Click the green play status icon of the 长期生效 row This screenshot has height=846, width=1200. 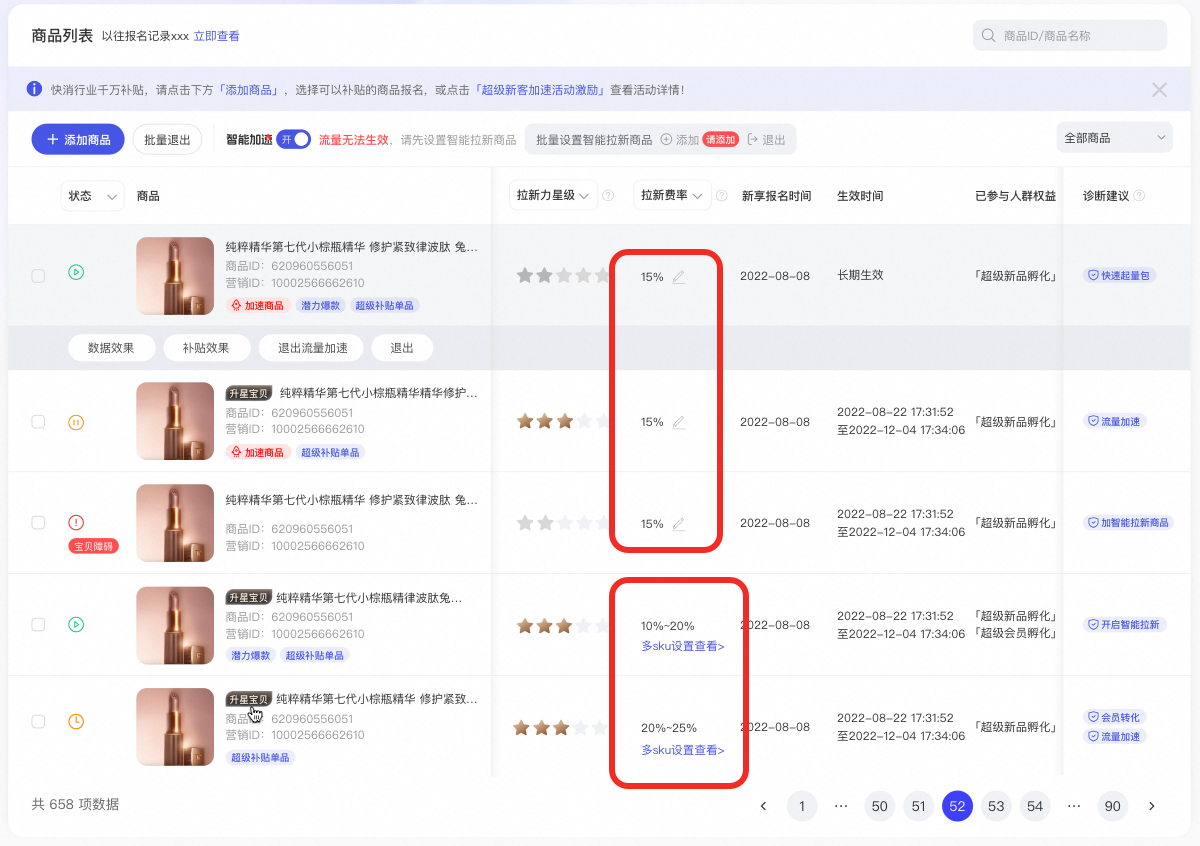(76, 272)
